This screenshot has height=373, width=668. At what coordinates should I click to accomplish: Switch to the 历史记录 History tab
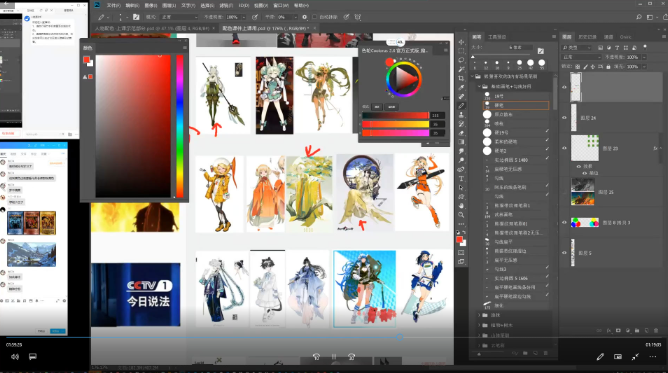click(x=587, y=37)
